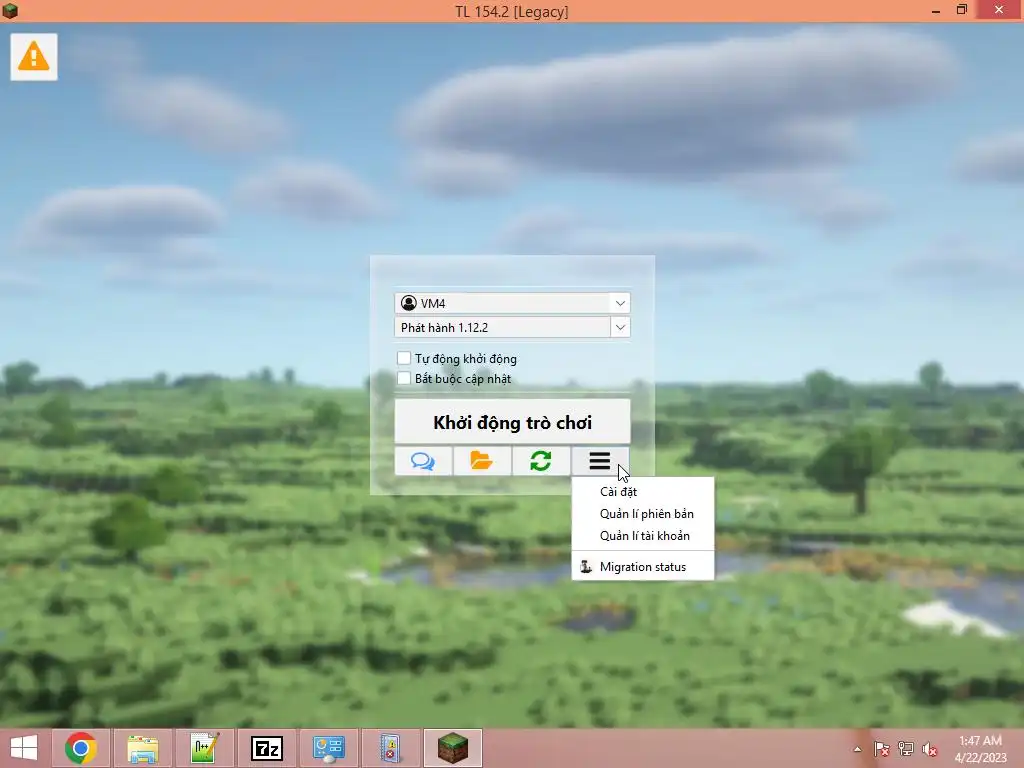Open the Phát hành 1.12.2 version combo box

coord(512,327)
